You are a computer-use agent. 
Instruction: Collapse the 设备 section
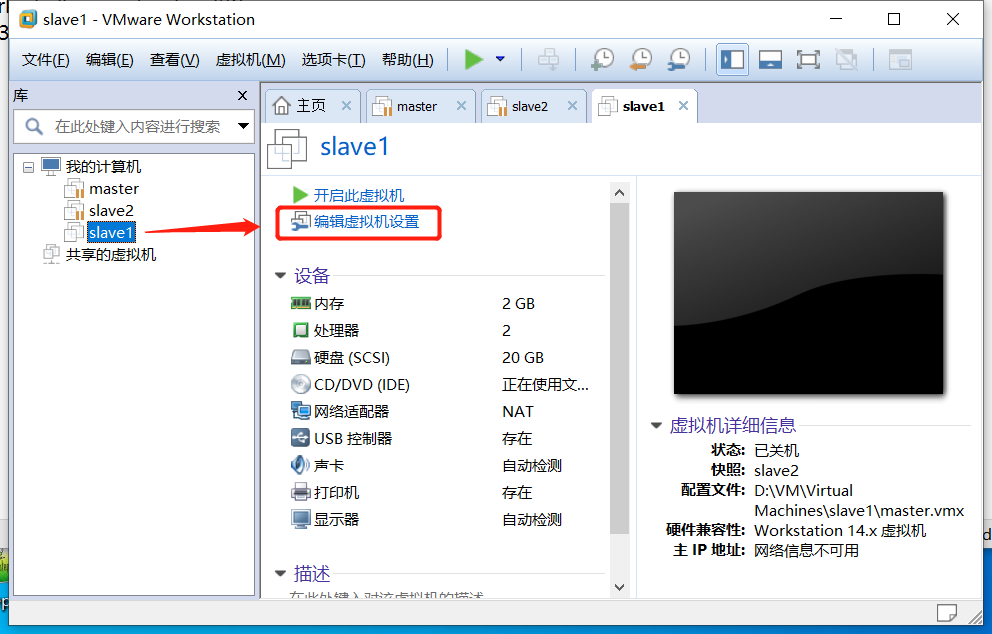click(x=280, y=276)
